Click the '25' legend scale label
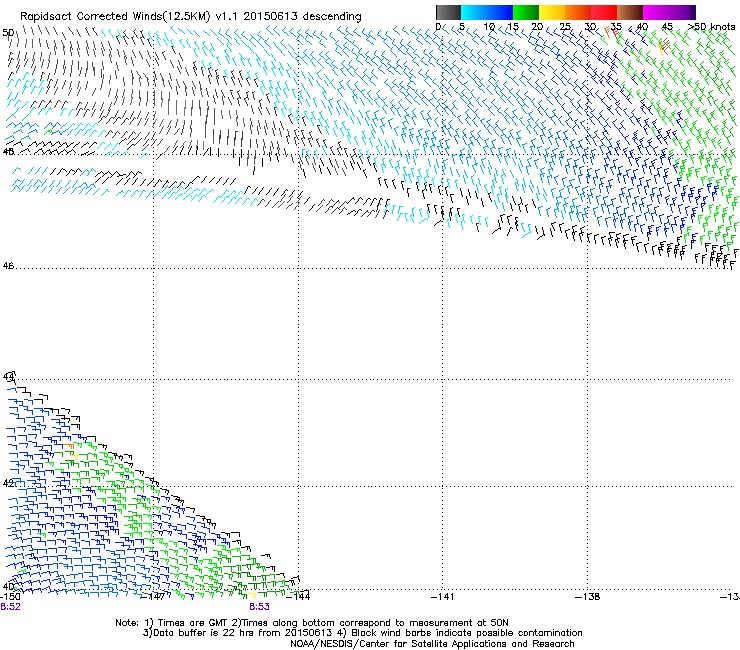This screenshot has height=650, width=740. [x=565, y=26]
